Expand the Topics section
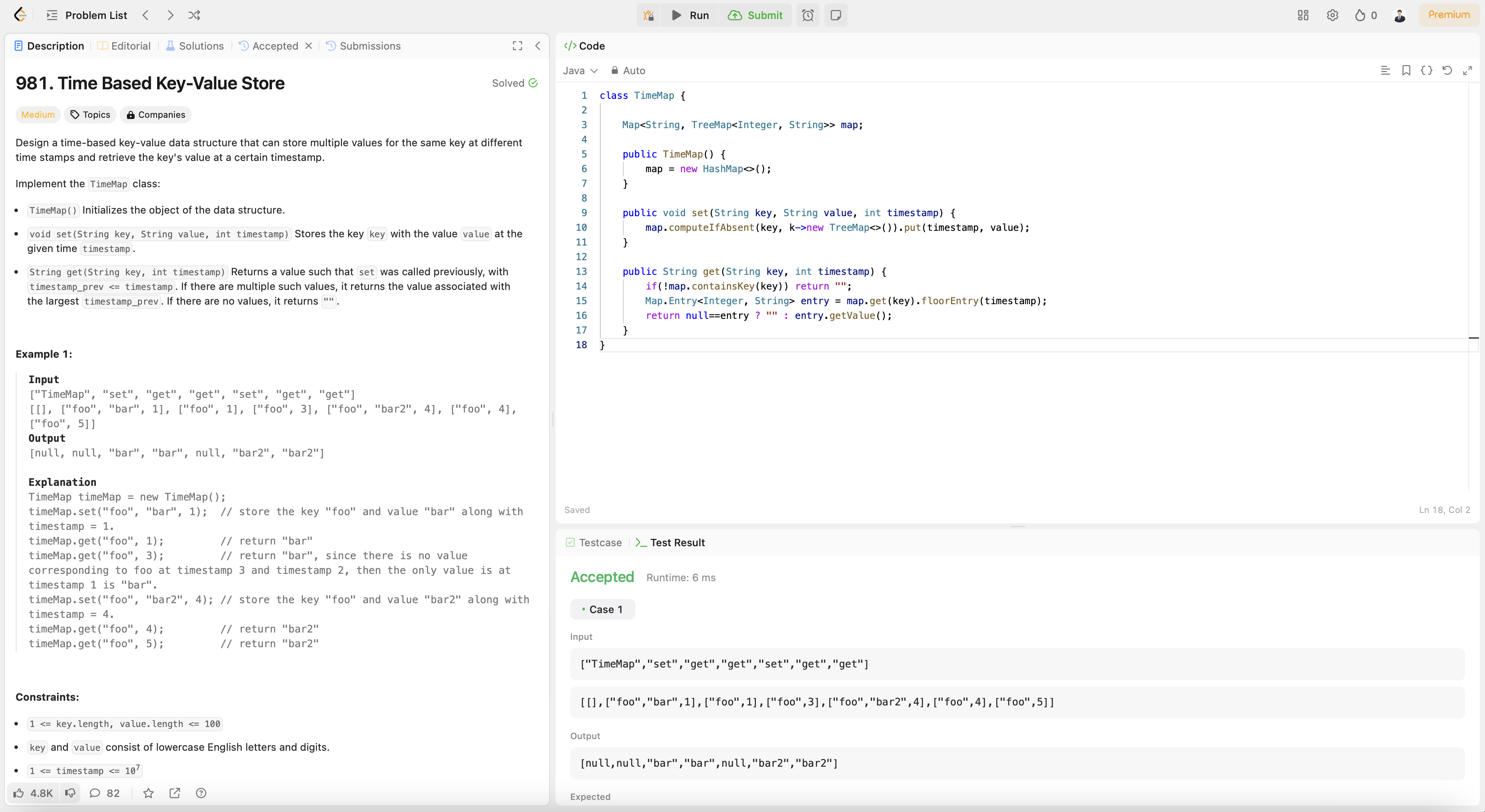The height and width of the screenshot is (812, 1485). (90, 115)
